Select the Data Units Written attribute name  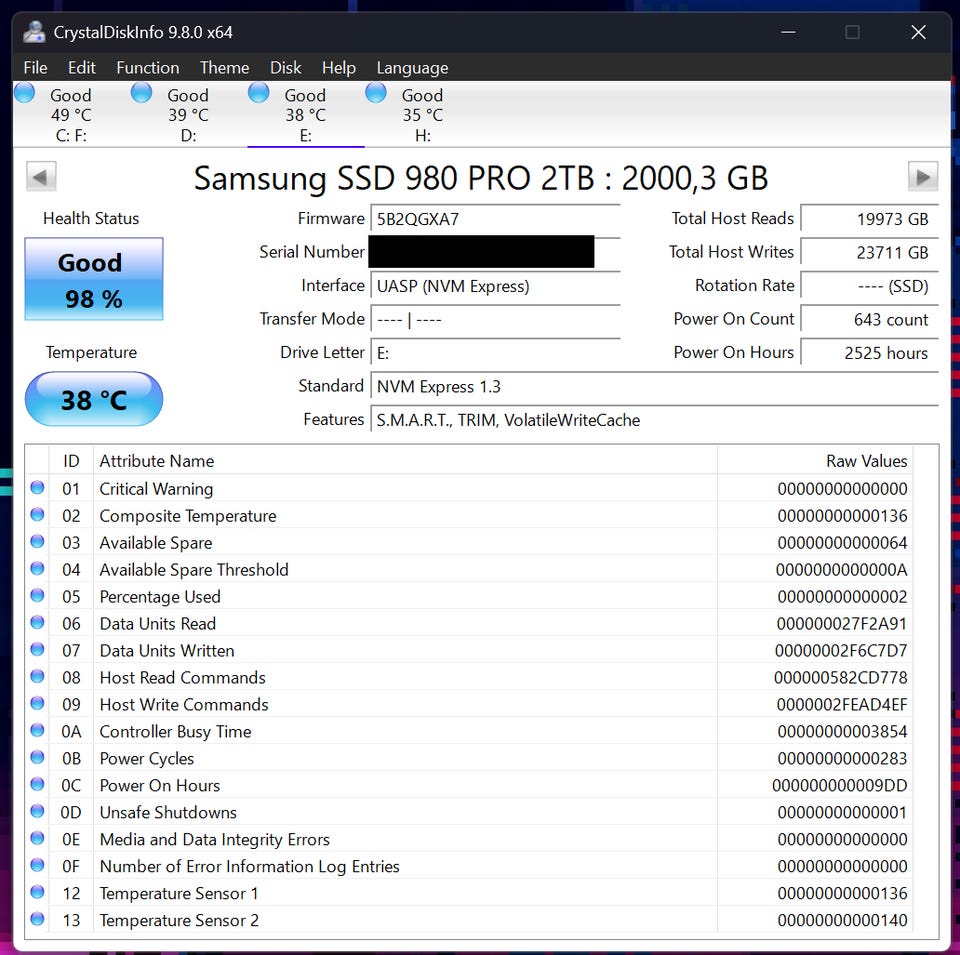pos(167,651)
